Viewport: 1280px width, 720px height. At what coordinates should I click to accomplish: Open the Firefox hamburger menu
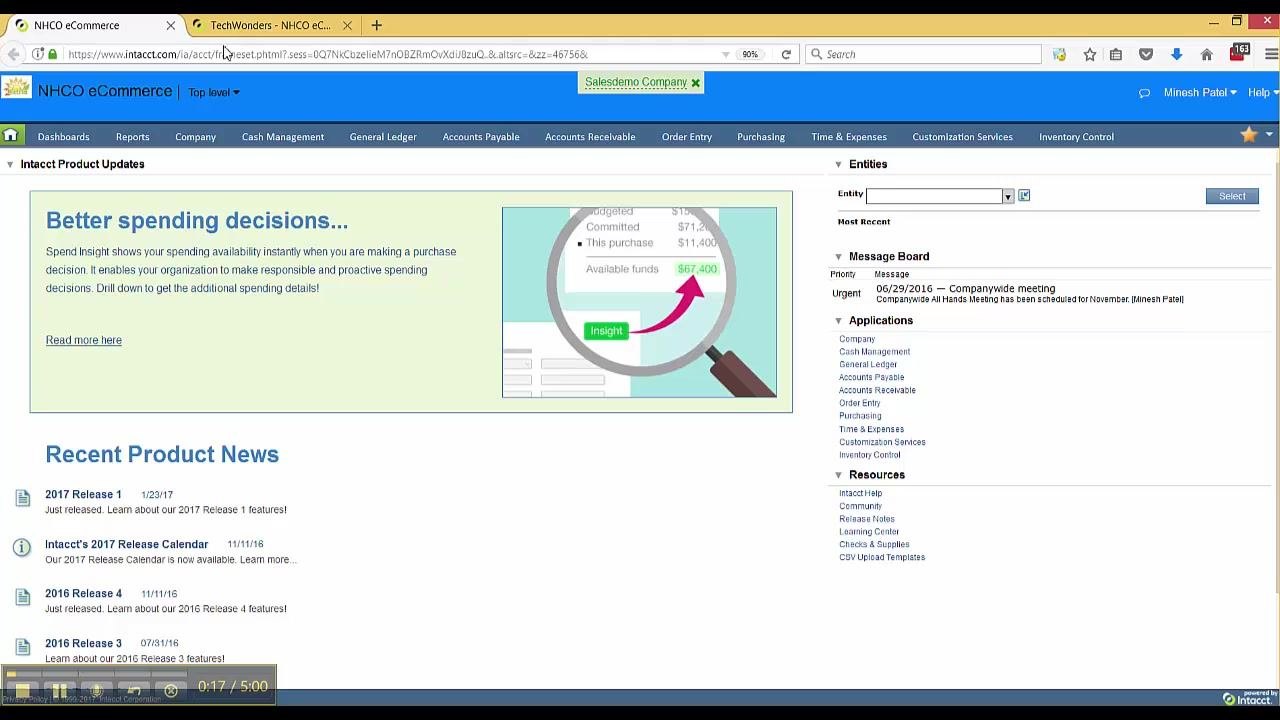(x=1270, y=54)
